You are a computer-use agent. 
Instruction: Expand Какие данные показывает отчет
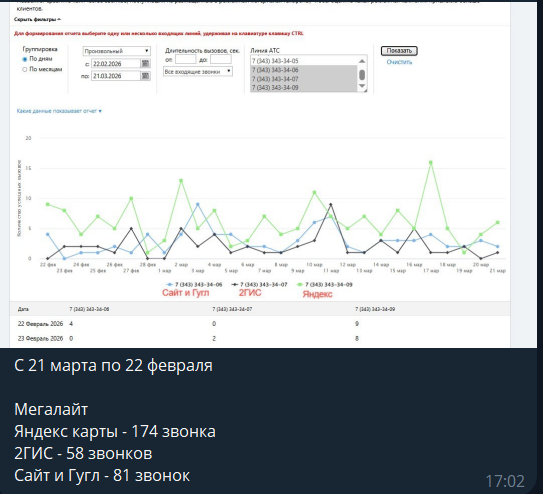click(x=59, y=111)
